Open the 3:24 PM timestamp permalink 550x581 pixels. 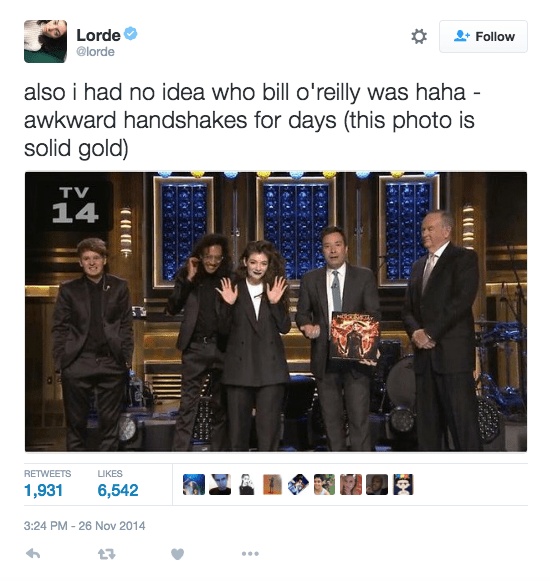tap(85, 525)
